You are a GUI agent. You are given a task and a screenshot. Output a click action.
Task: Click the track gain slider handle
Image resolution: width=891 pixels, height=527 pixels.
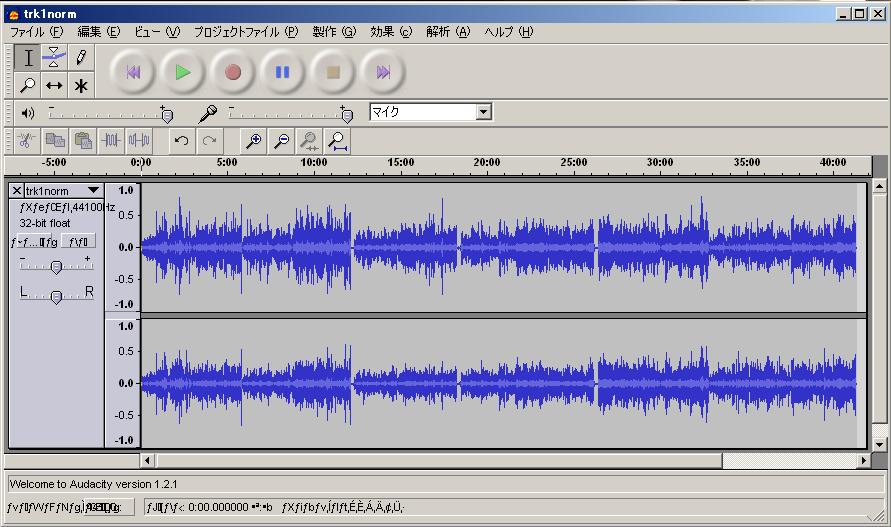[x=56, y=267]
